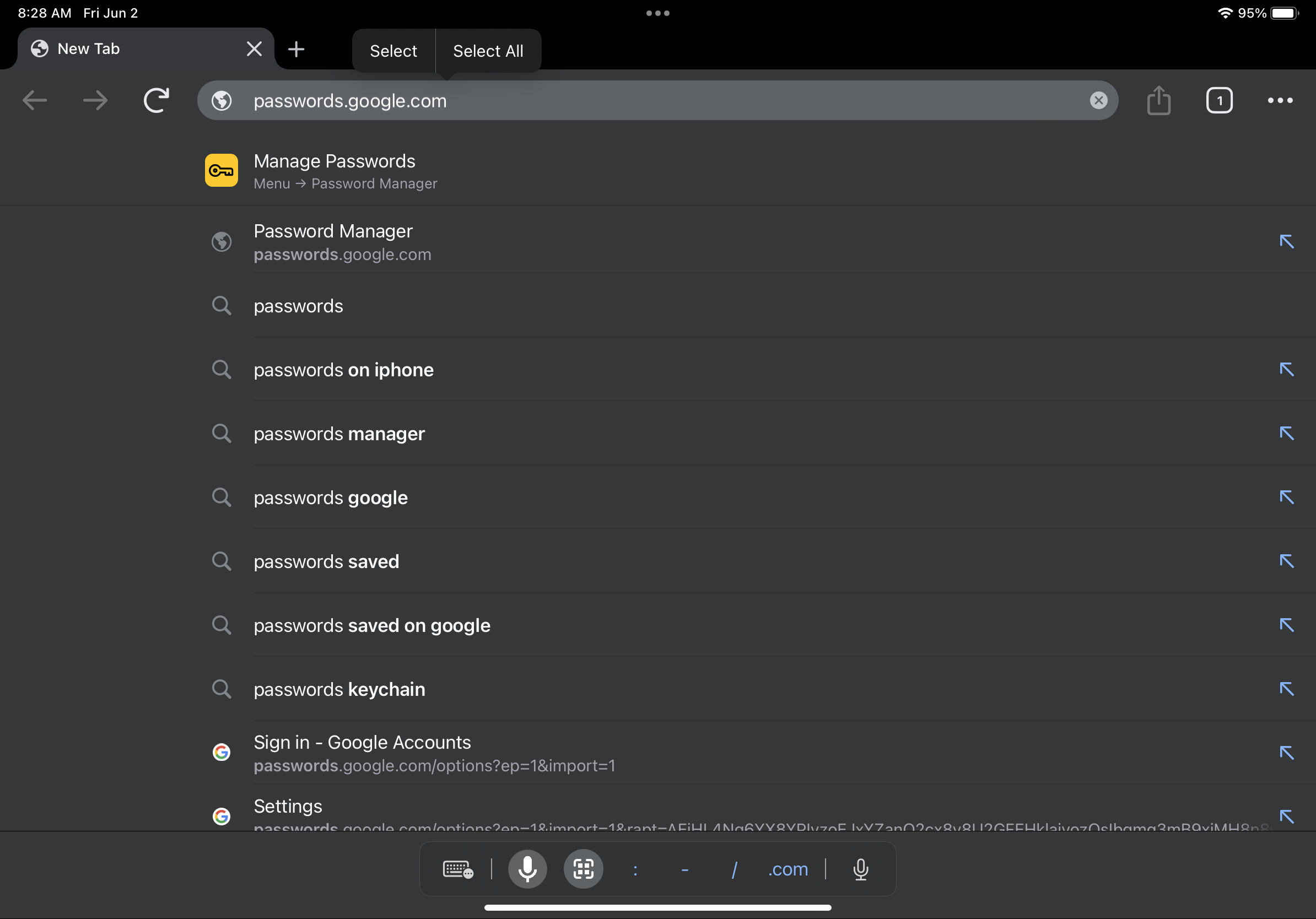Append 'passwords on iphone' with its arrow
The image size is (1316, 919).
[1286, 370]
